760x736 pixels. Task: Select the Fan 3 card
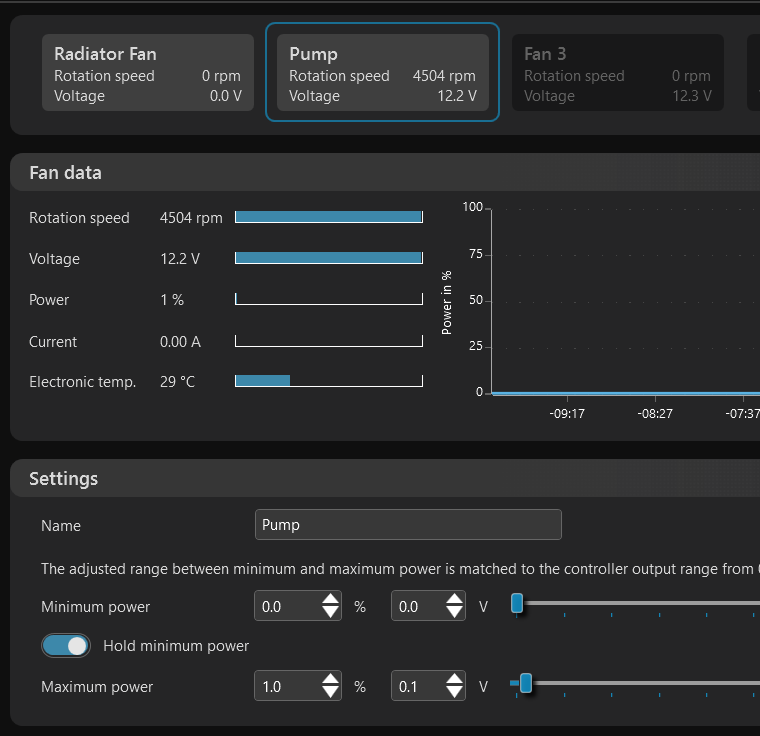(617, 73)
